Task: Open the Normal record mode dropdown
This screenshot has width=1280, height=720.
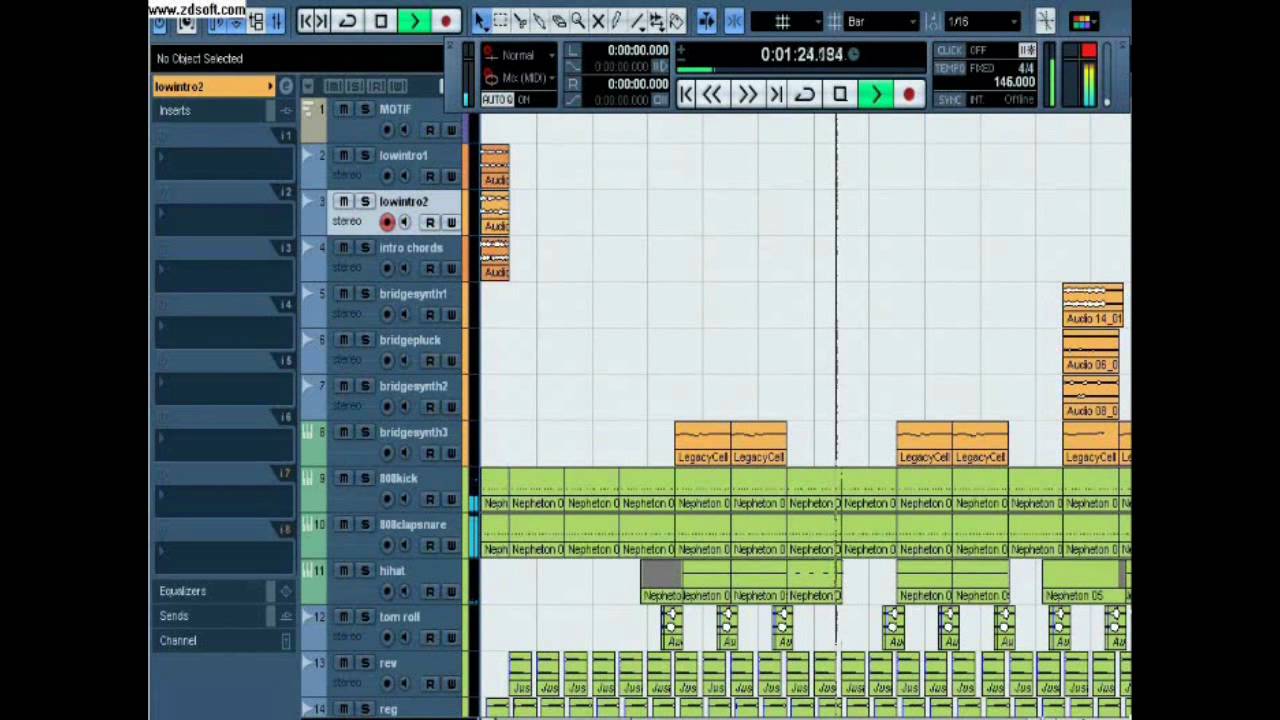Action: [x=518, y=55]
